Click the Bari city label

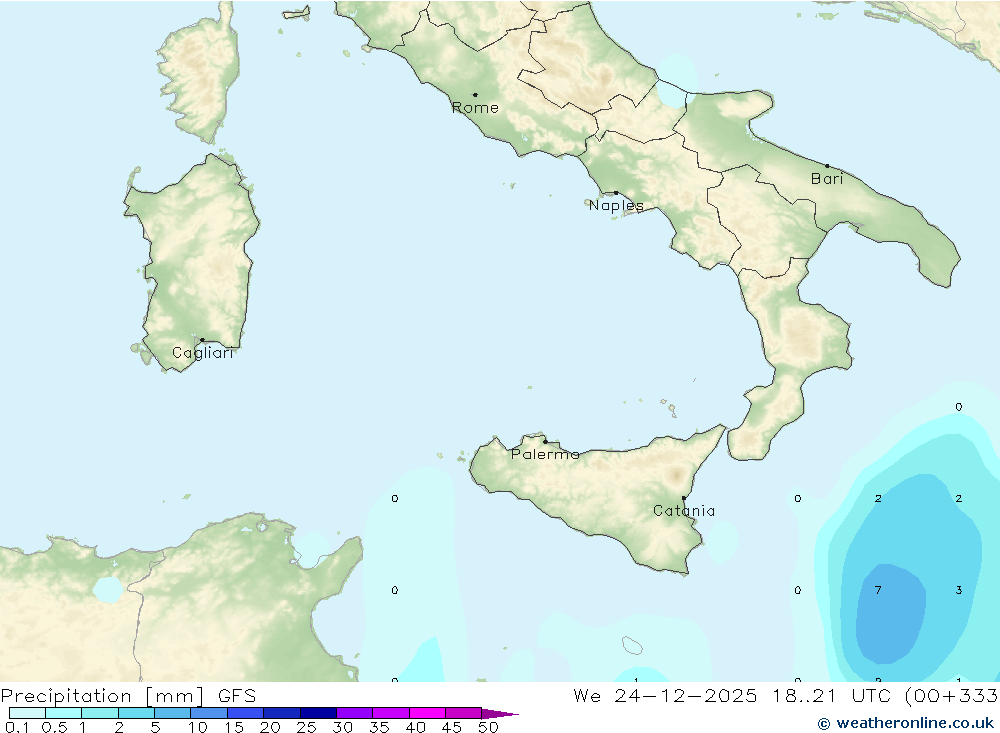(x=827, y=179)
